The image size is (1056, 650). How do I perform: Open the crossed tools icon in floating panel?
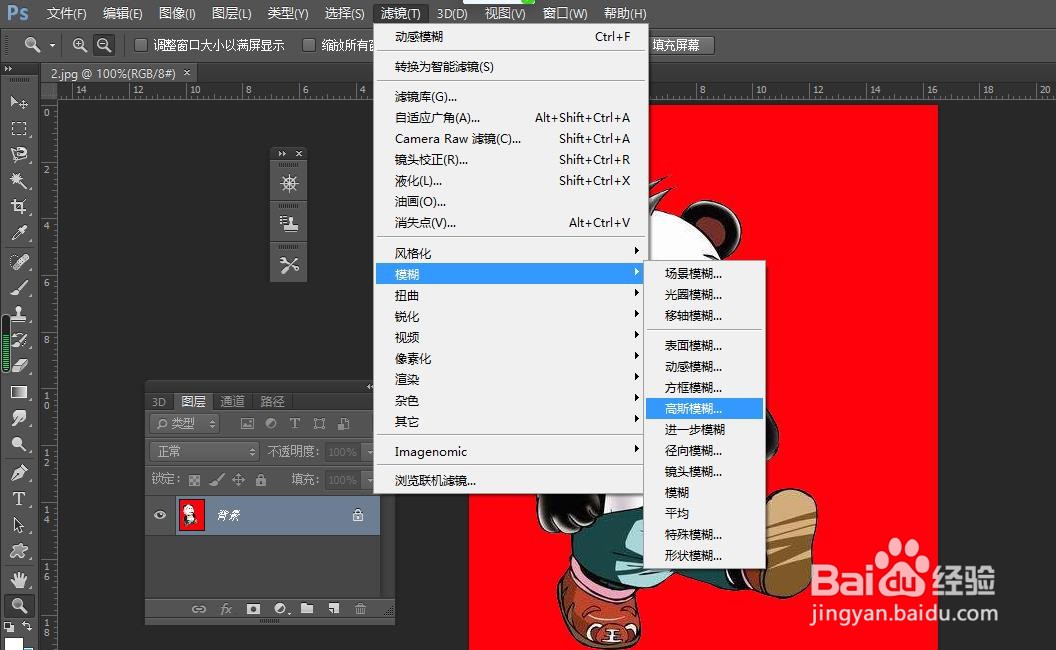(289, 265)
